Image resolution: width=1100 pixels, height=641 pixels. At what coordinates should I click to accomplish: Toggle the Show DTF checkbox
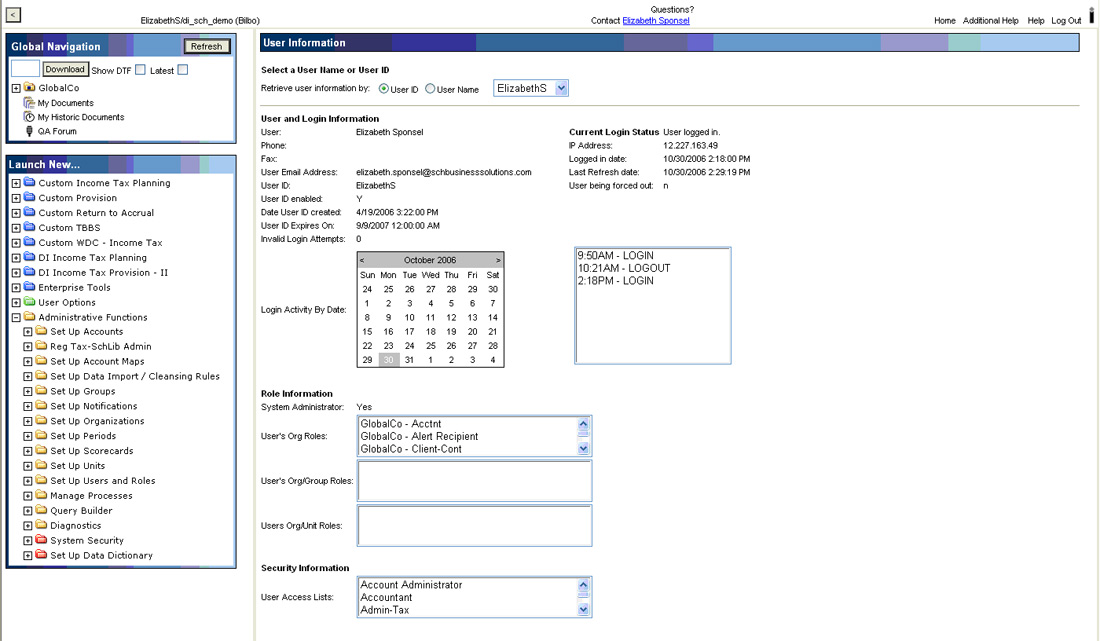tap(140, 69)
